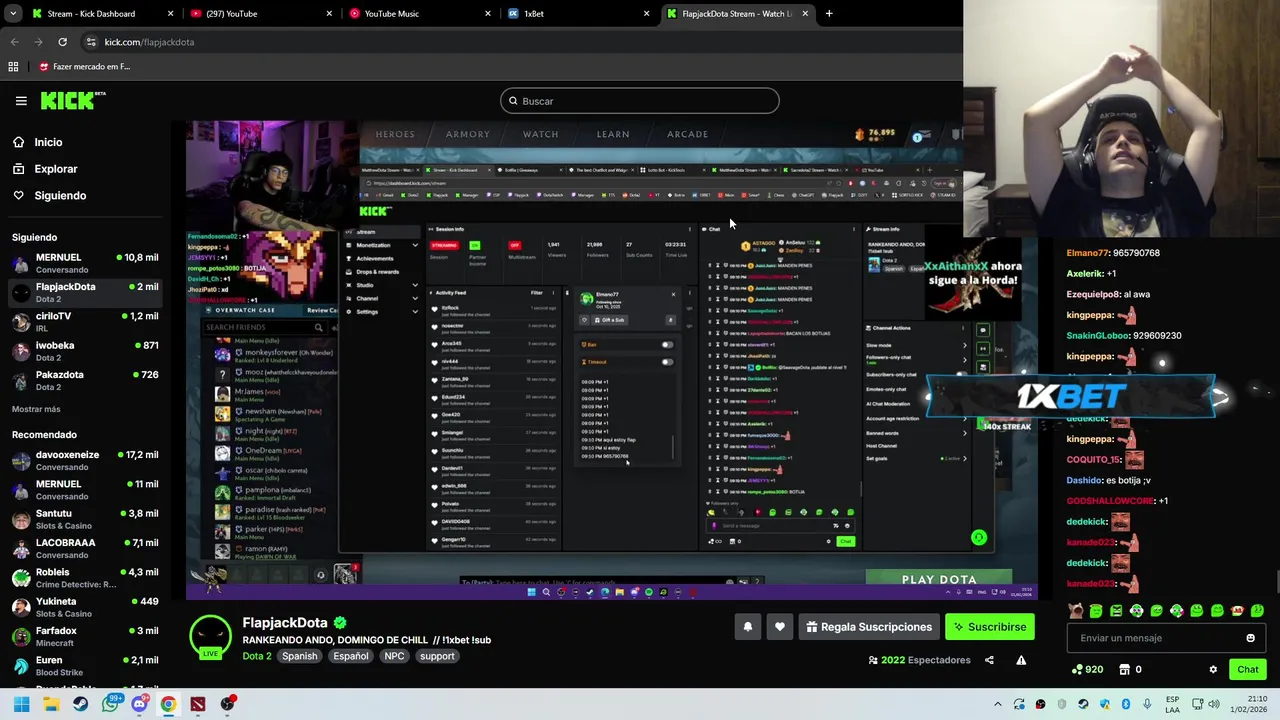The height and width of the screenshot is (720, 1280).
Task: Switch to (297) YouTube tab
Action: pos(262,14)
